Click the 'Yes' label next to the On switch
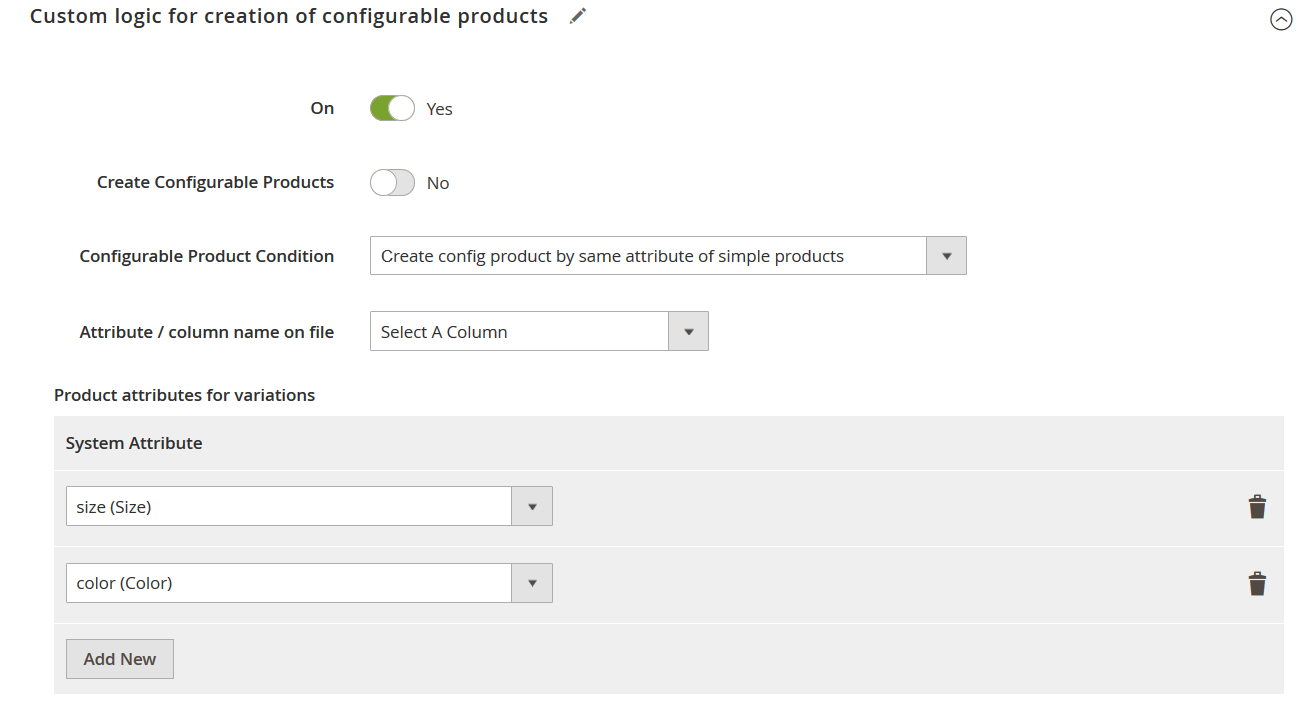 439,109
